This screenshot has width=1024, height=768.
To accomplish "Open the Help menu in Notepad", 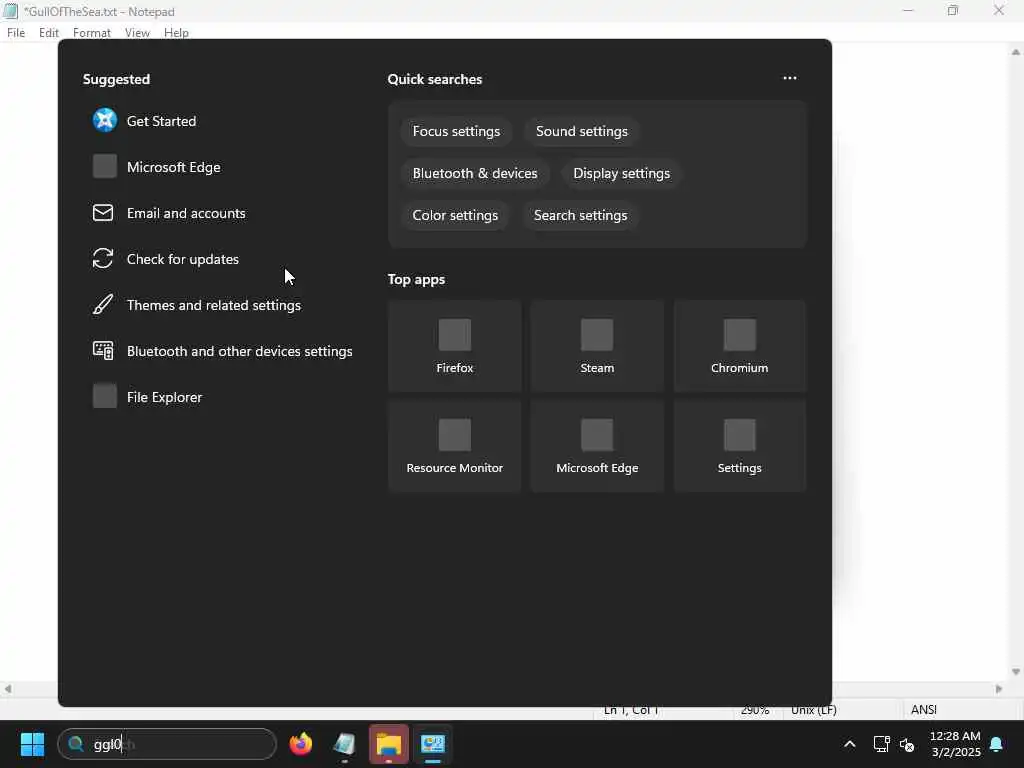I will tap(176, 33).
